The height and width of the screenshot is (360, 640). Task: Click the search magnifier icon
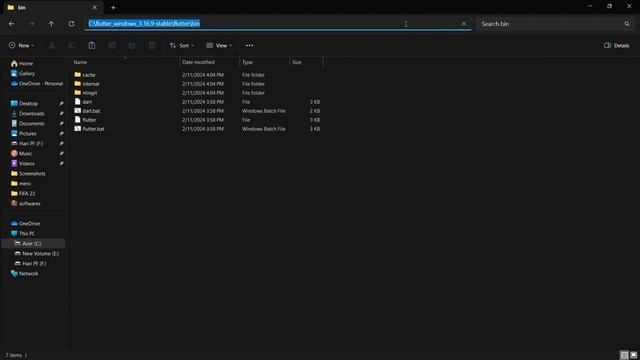[627, 24]
